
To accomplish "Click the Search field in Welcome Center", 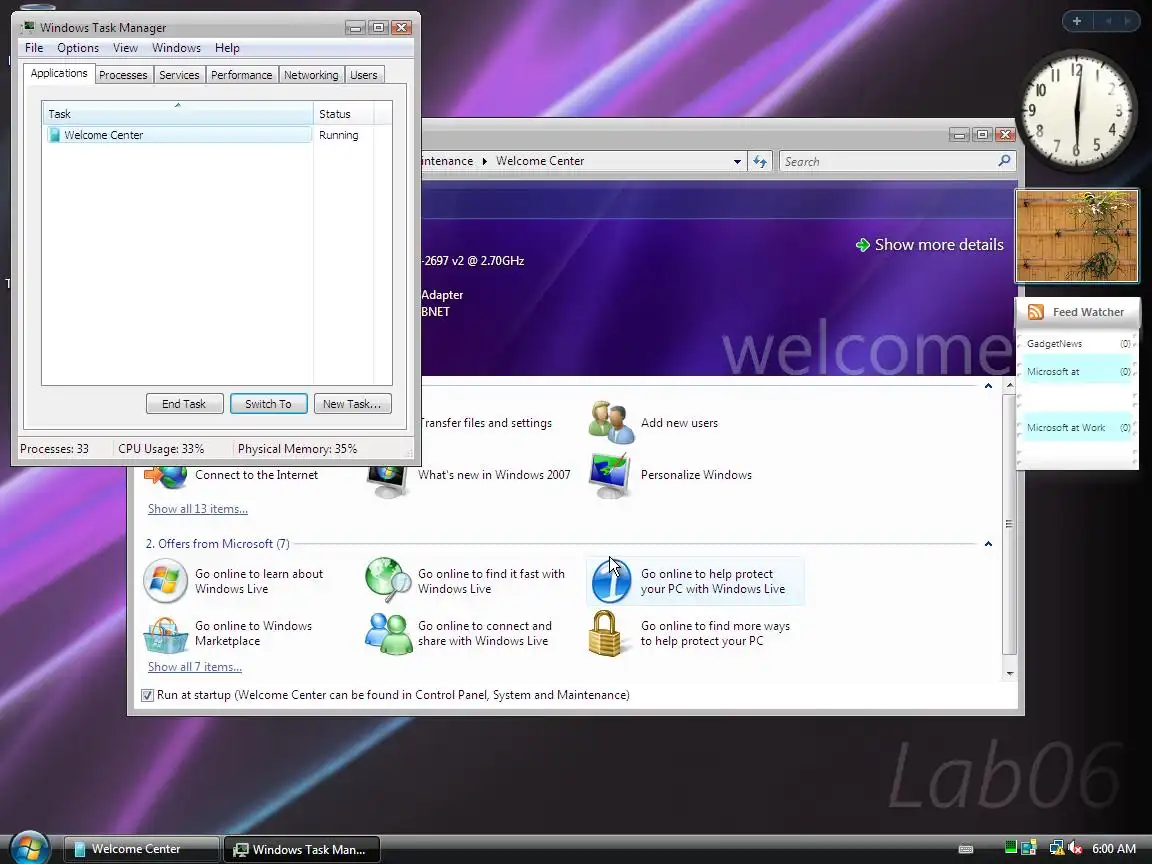I will (x=889, y=162).
